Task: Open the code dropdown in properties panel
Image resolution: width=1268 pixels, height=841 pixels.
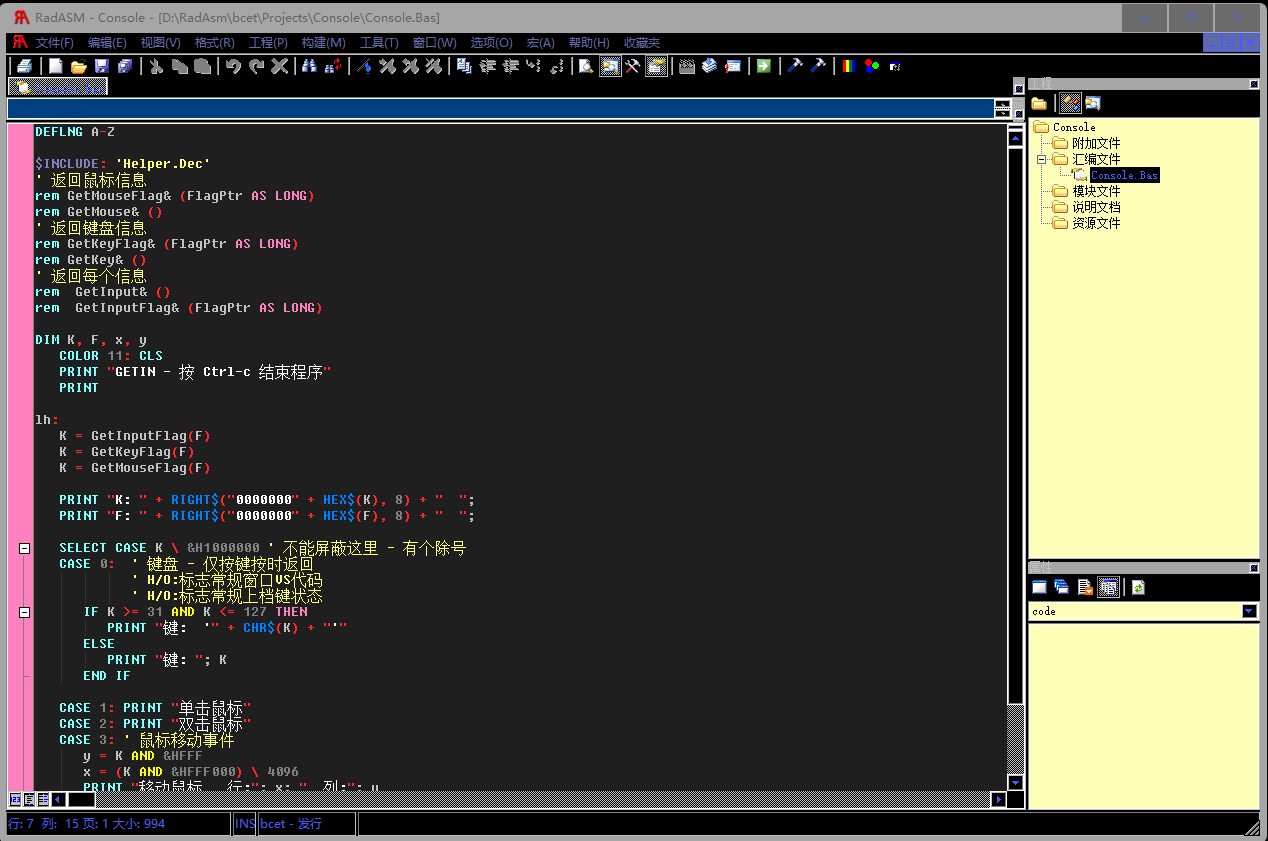Action: [x=1249, y=611]
